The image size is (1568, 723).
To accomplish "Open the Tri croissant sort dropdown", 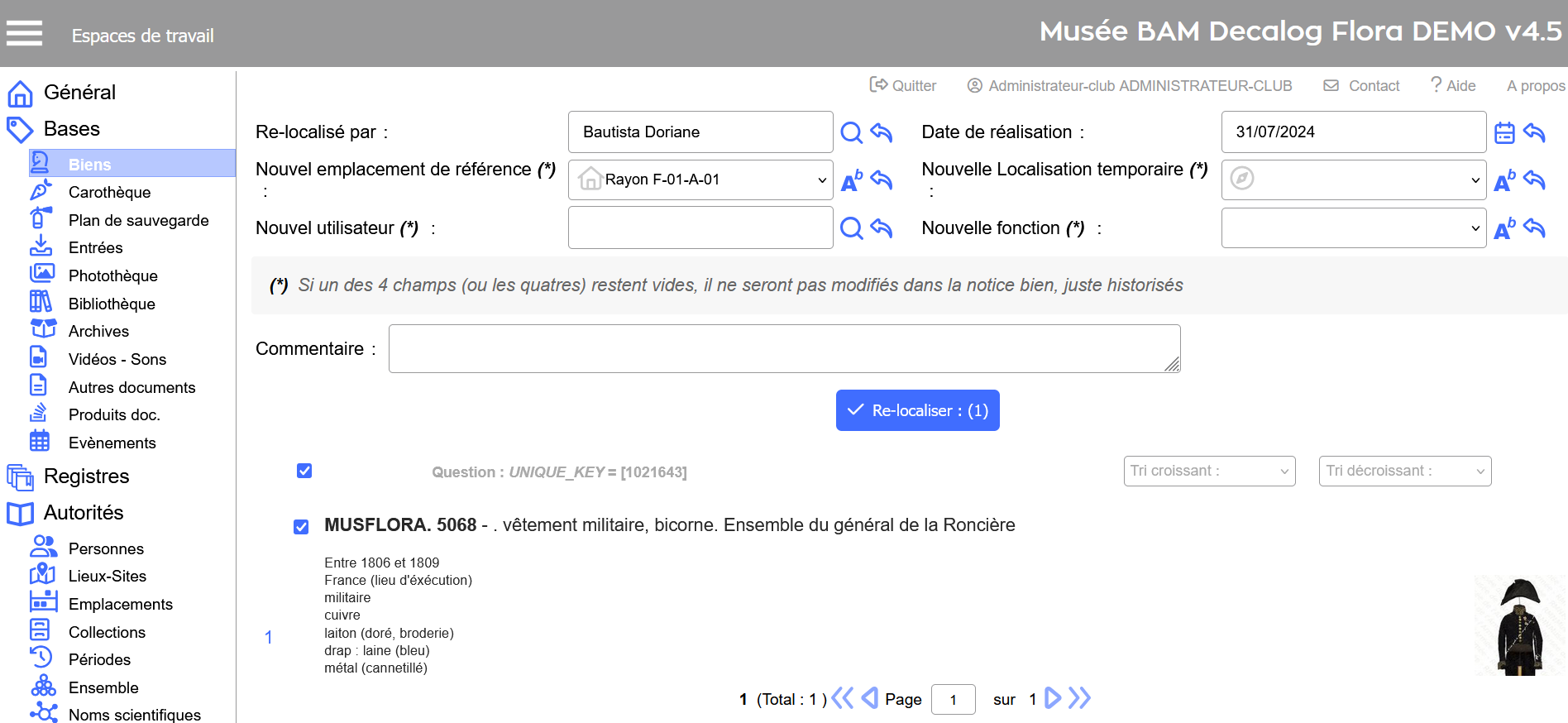I will click(1208, 471).
